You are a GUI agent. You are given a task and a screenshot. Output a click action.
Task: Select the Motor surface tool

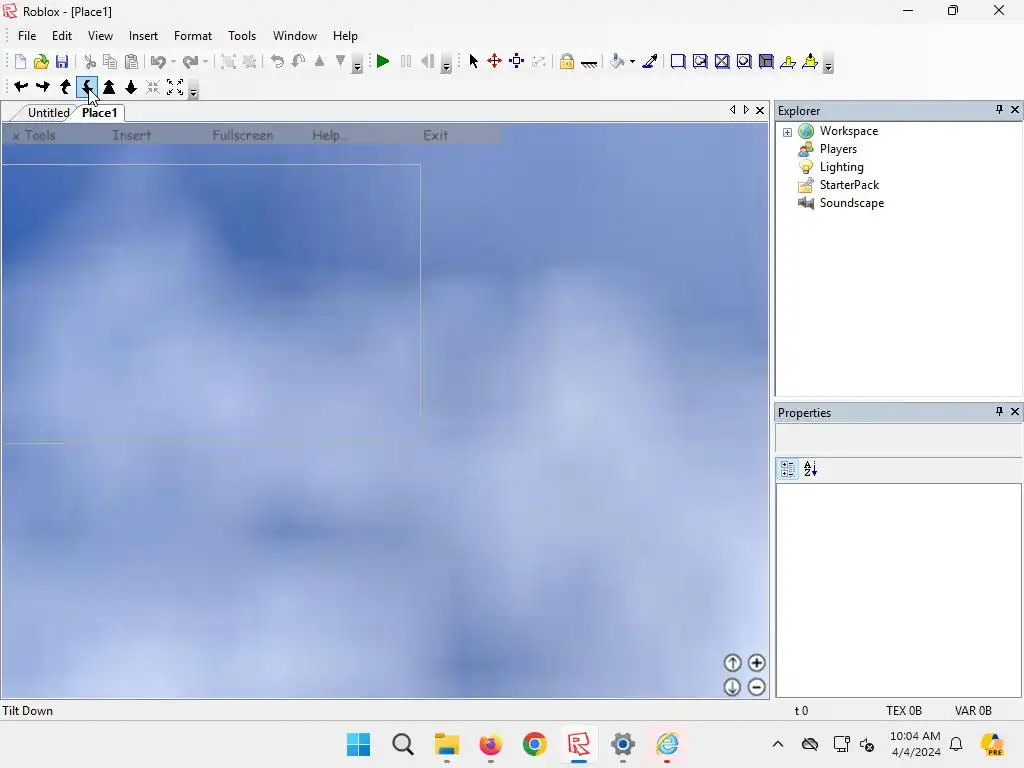coord(810,61)
